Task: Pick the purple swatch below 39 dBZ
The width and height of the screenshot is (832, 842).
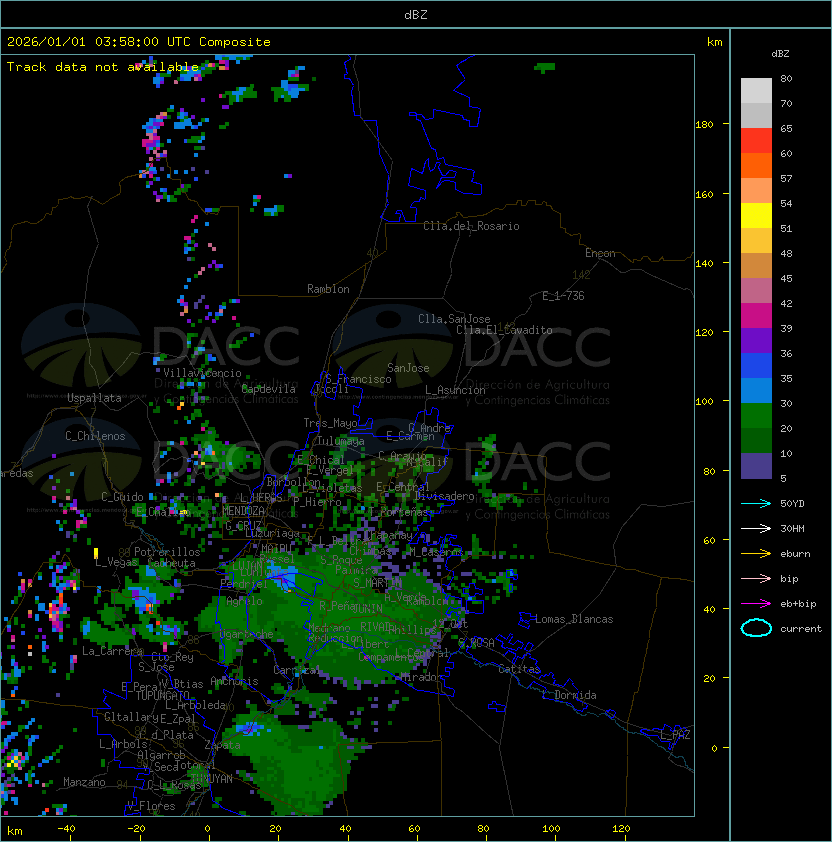Action: point(756,341)
